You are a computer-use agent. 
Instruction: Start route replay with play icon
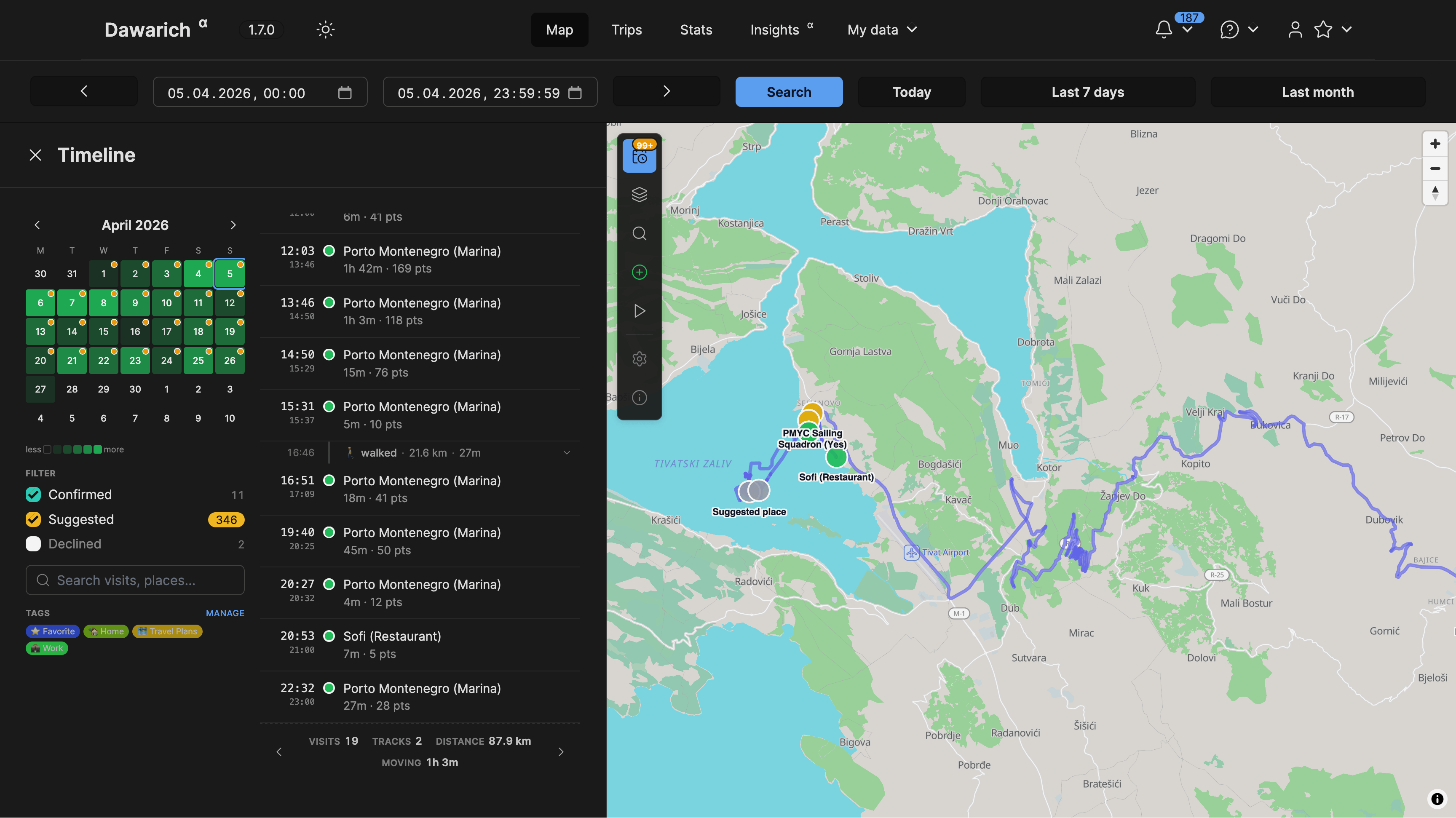coord(639,311)
